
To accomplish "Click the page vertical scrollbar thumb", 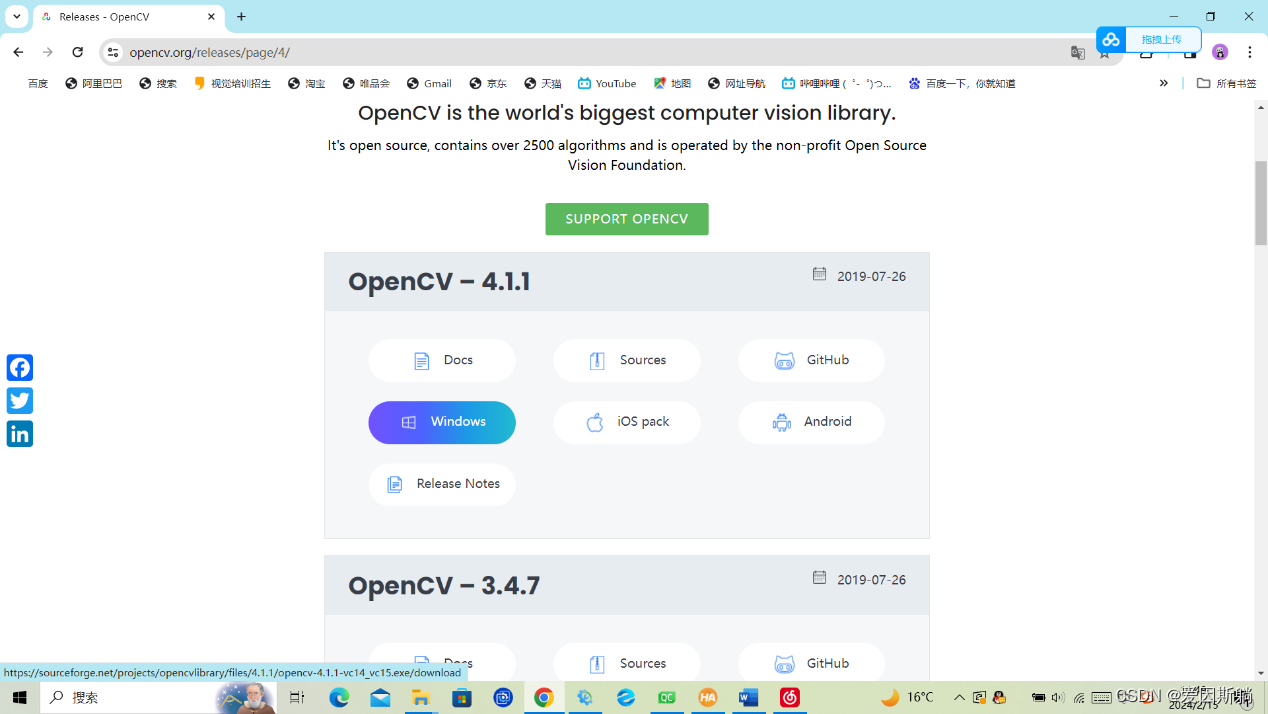I will pos(1261,202).
